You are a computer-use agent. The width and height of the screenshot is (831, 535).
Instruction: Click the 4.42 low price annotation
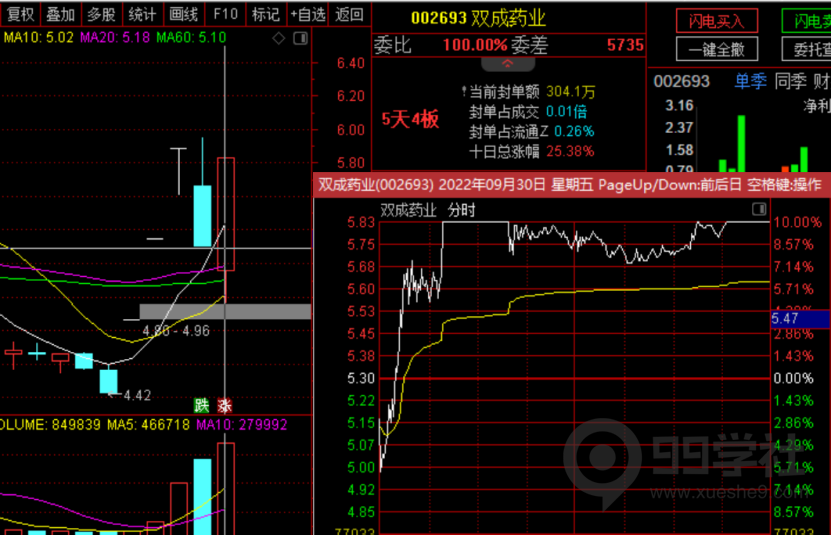tap(137, 396)
